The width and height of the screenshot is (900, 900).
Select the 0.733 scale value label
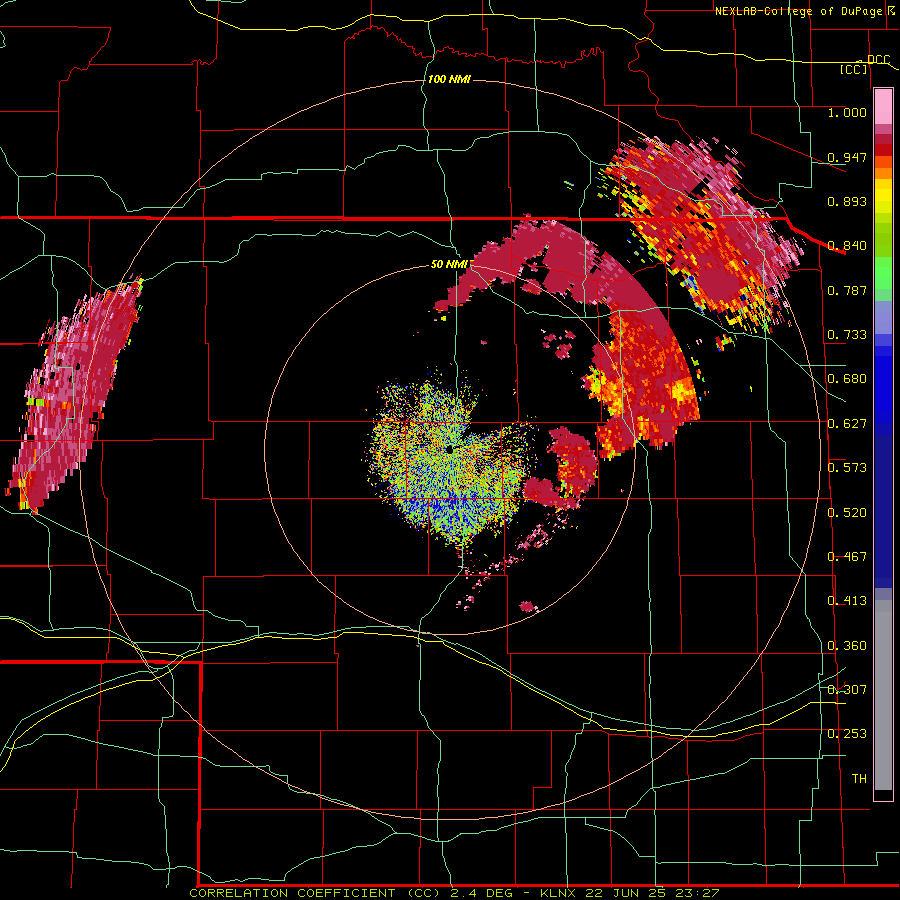click(x=847, y=335)
